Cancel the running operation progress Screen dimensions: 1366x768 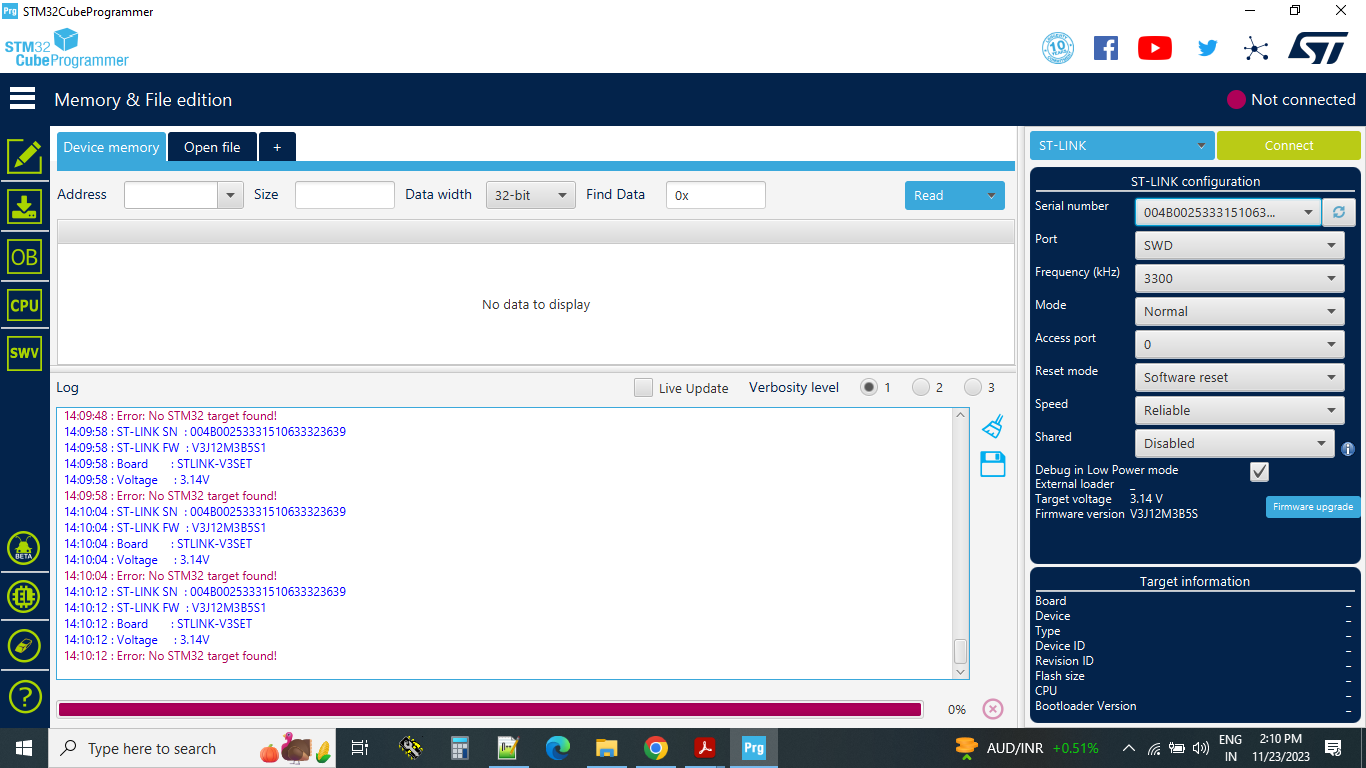[x=992, y=709]
